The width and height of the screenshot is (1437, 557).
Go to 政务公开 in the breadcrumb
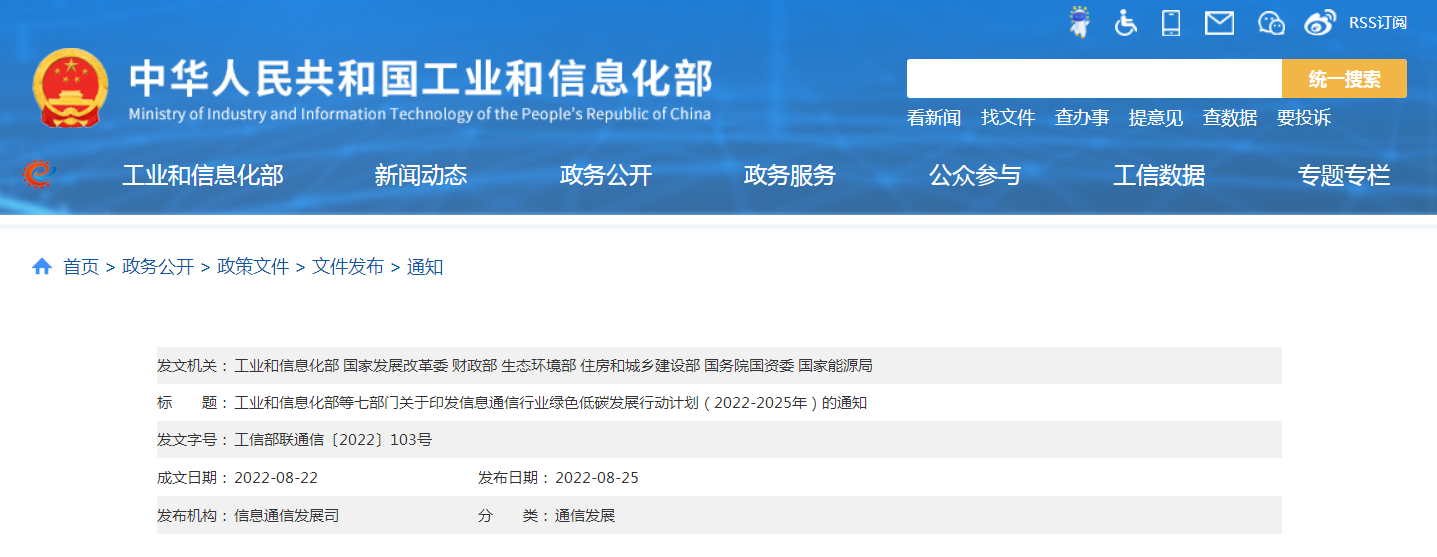158,267
